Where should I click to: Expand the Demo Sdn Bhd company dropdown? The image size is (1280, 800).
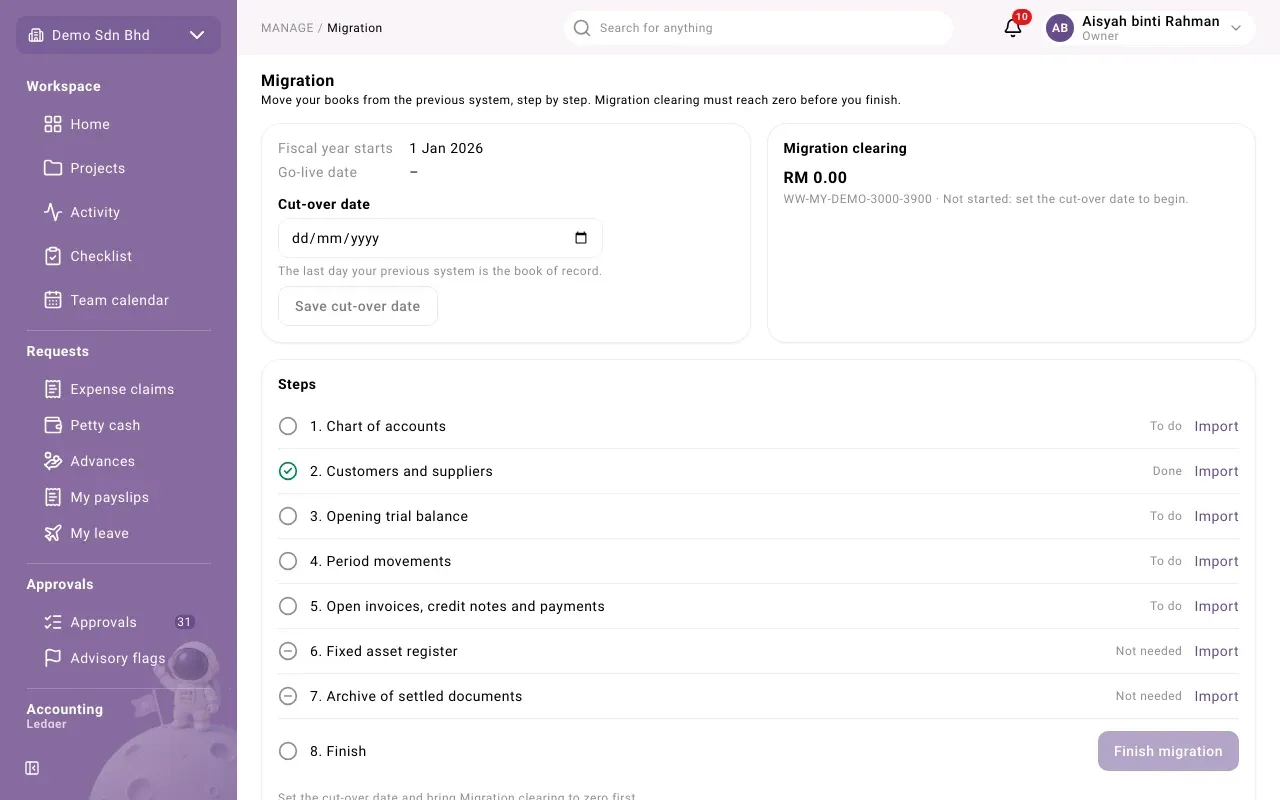tap(118, 35)
